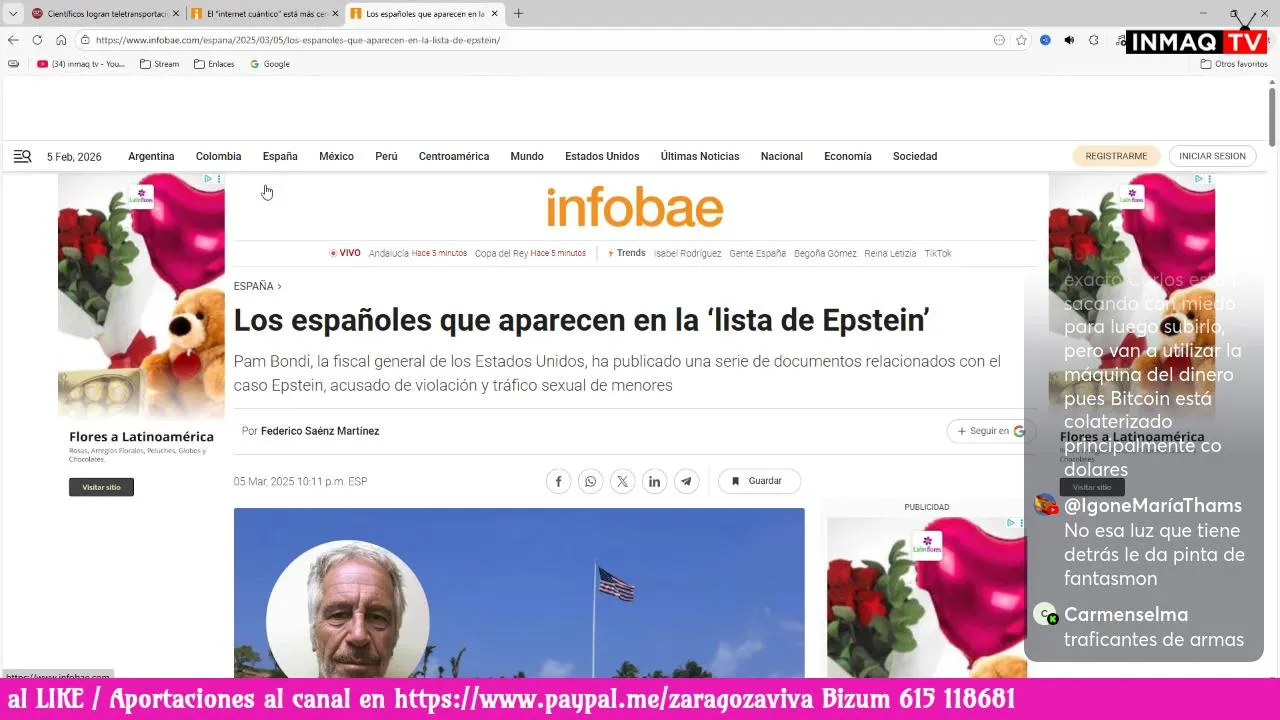The image size is (1280, 720).
Task: Close the 'El internet cuántico' tab
Action: (x=335, y=14)
